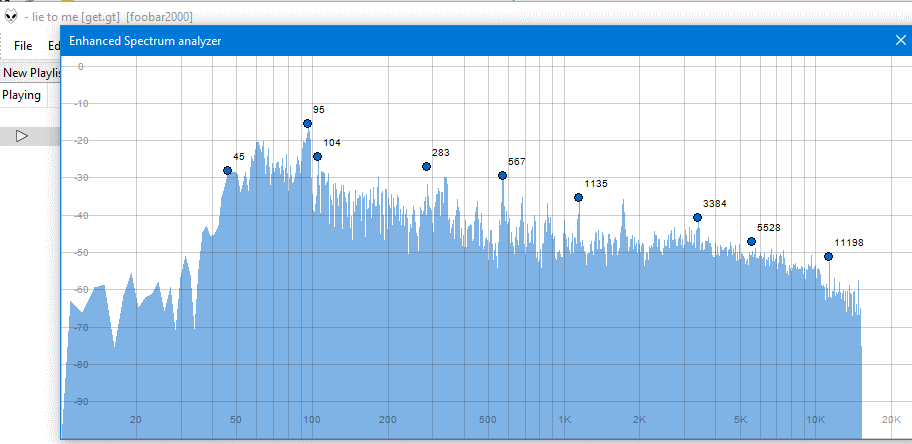Open the partially hidden Edit menu
The image size is (912, 444).
pyautogui.click(x=54, y=46)
